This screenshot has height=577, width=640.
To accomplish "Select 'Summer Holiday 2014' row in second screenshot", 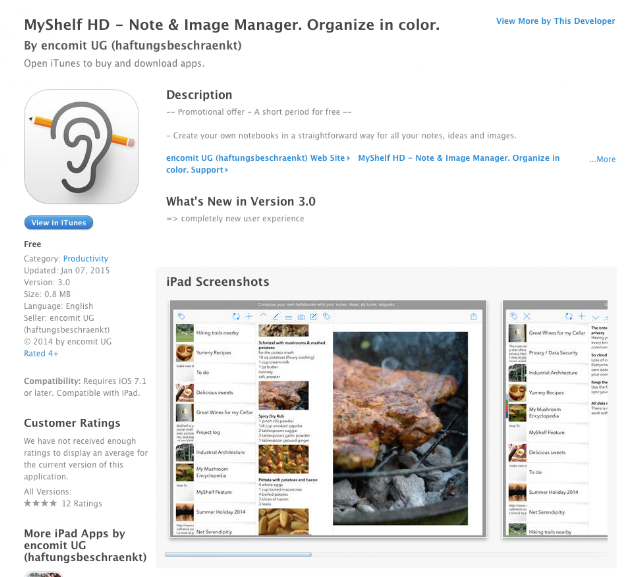I will click(548, 492).
